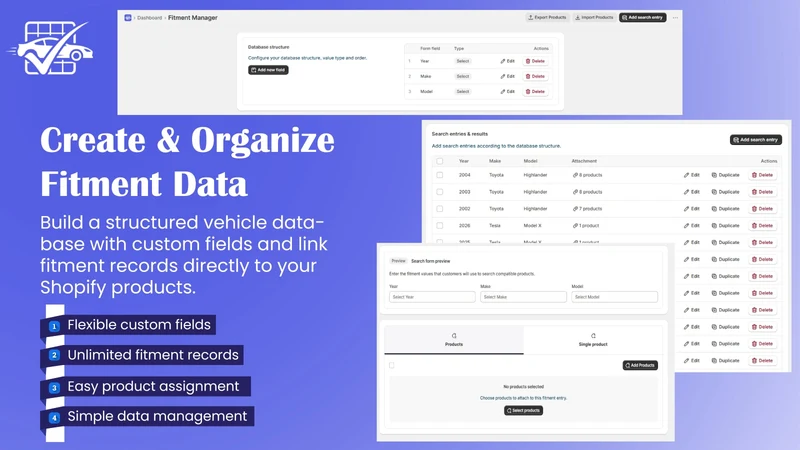Viewport: 800px width, 450px height.
Task: Edit the 2026 Tesla Model X entry
Action: (x=692, y=226)
